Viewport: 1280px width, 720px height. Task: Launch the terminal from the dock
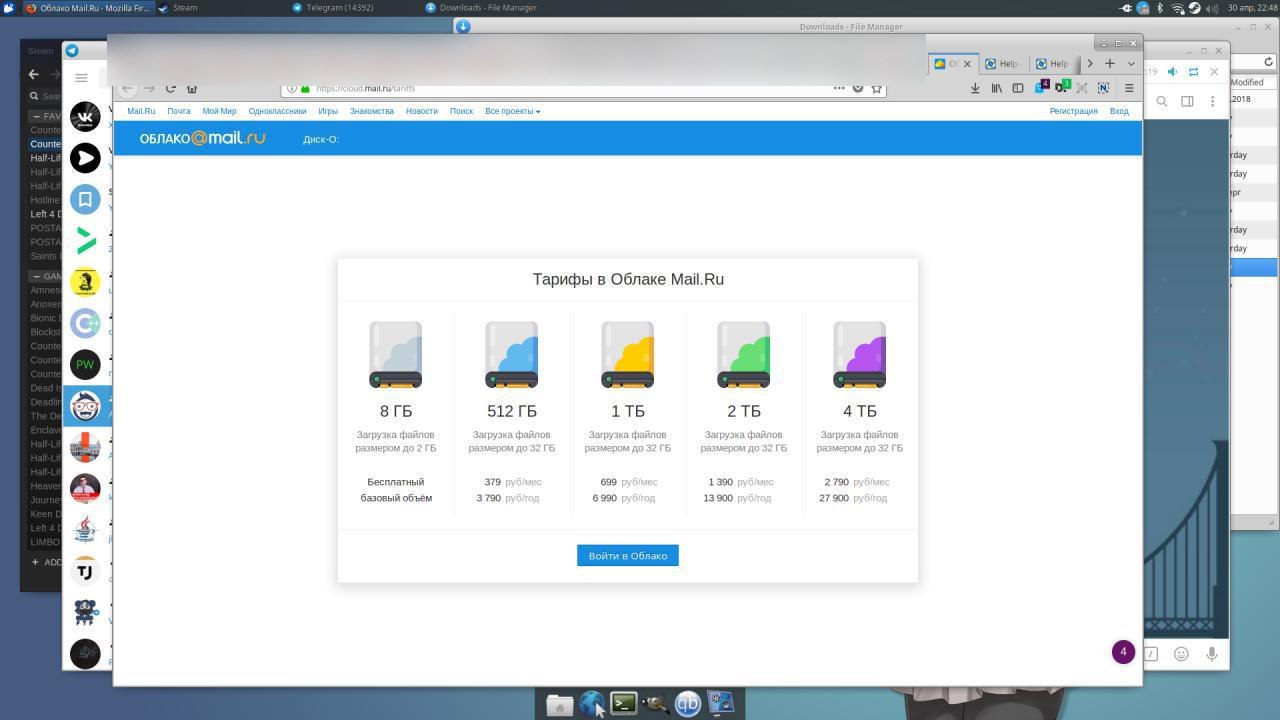624,704
